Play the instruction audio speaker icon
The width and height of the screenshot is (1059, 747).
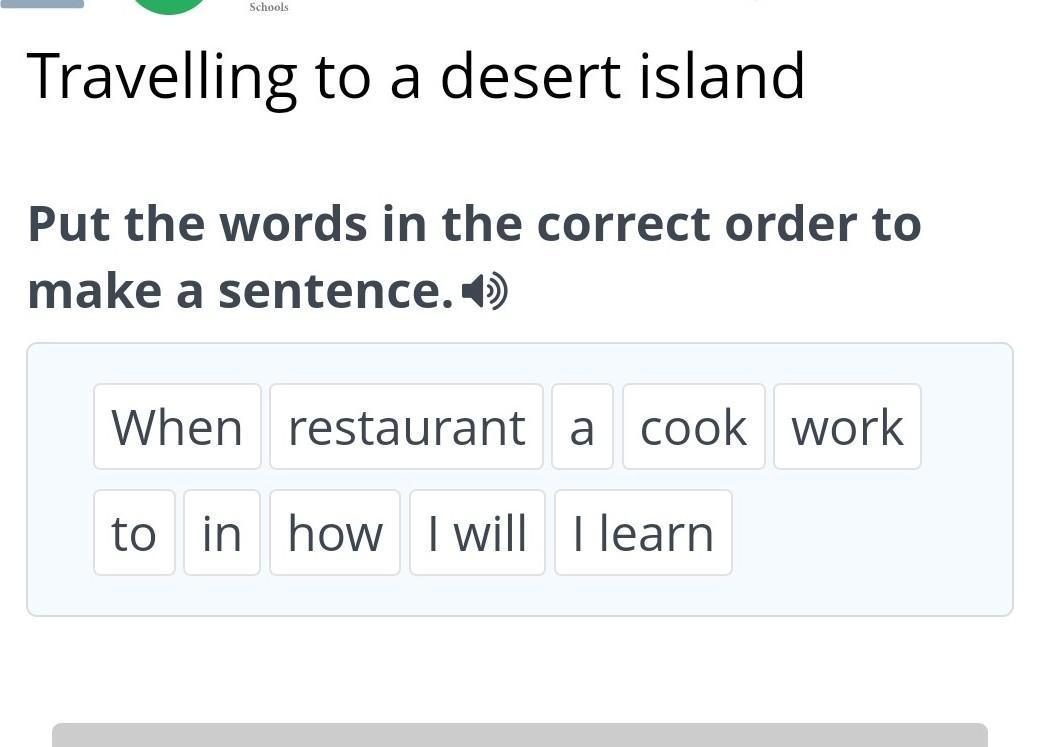485,292
